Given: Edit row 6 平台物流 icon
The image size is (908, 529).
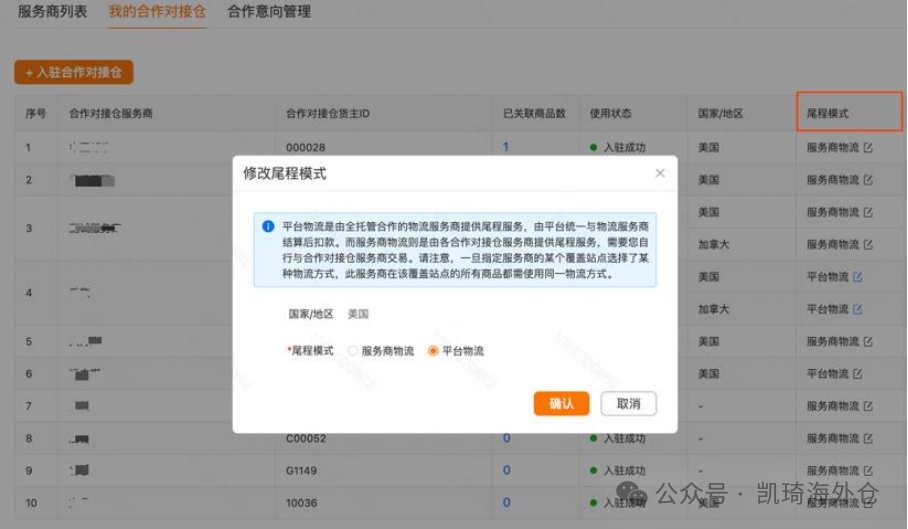Looking at the screenshot, I should click(x=858, y=374).
